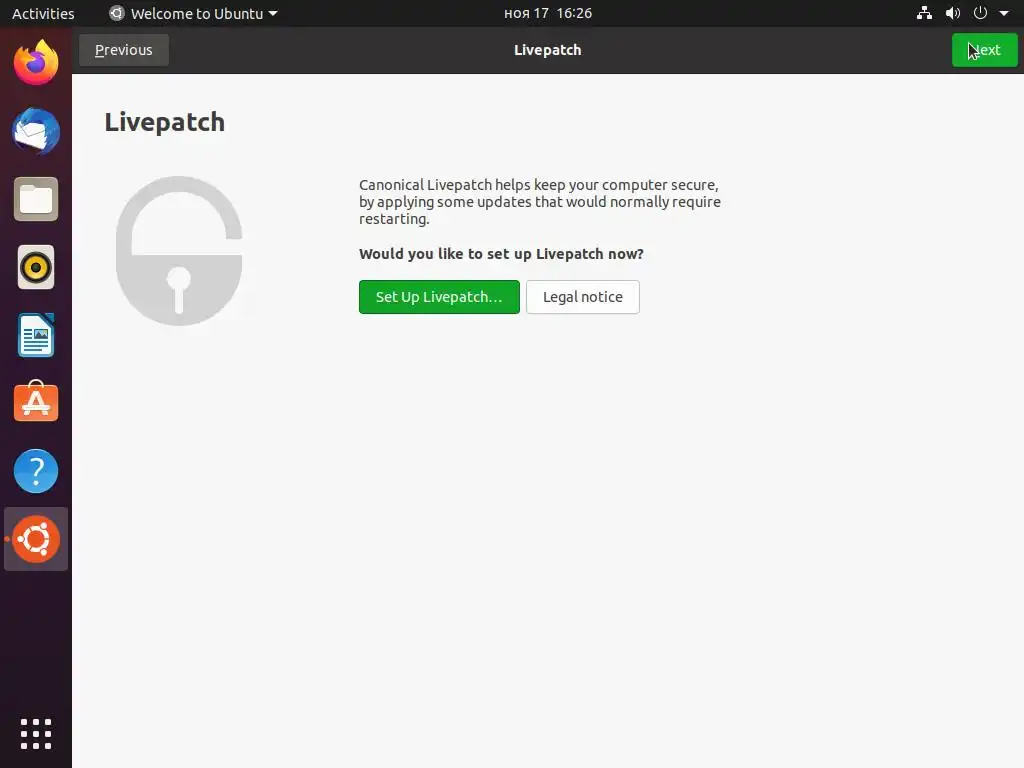Open Firefox from the dock

[36, 63]
